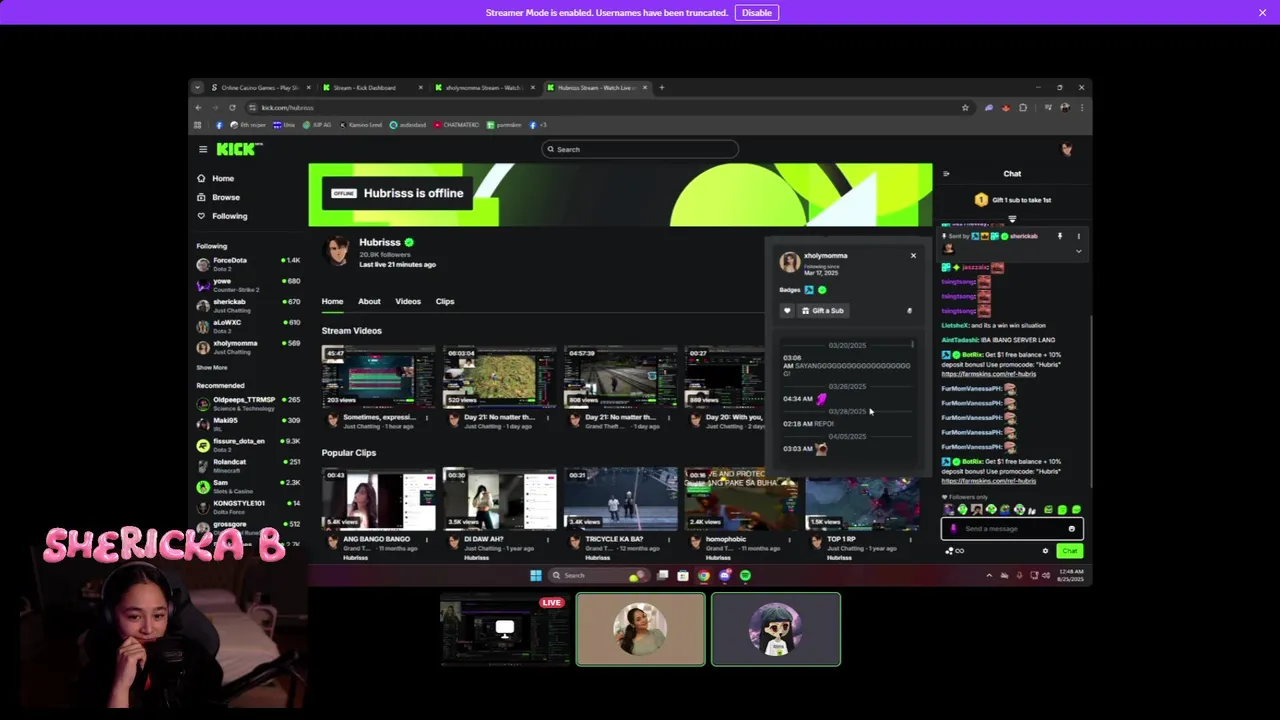Bookmark this page with star icon
The width and height of the screenshot is (1280, 720).
[965, 107]
